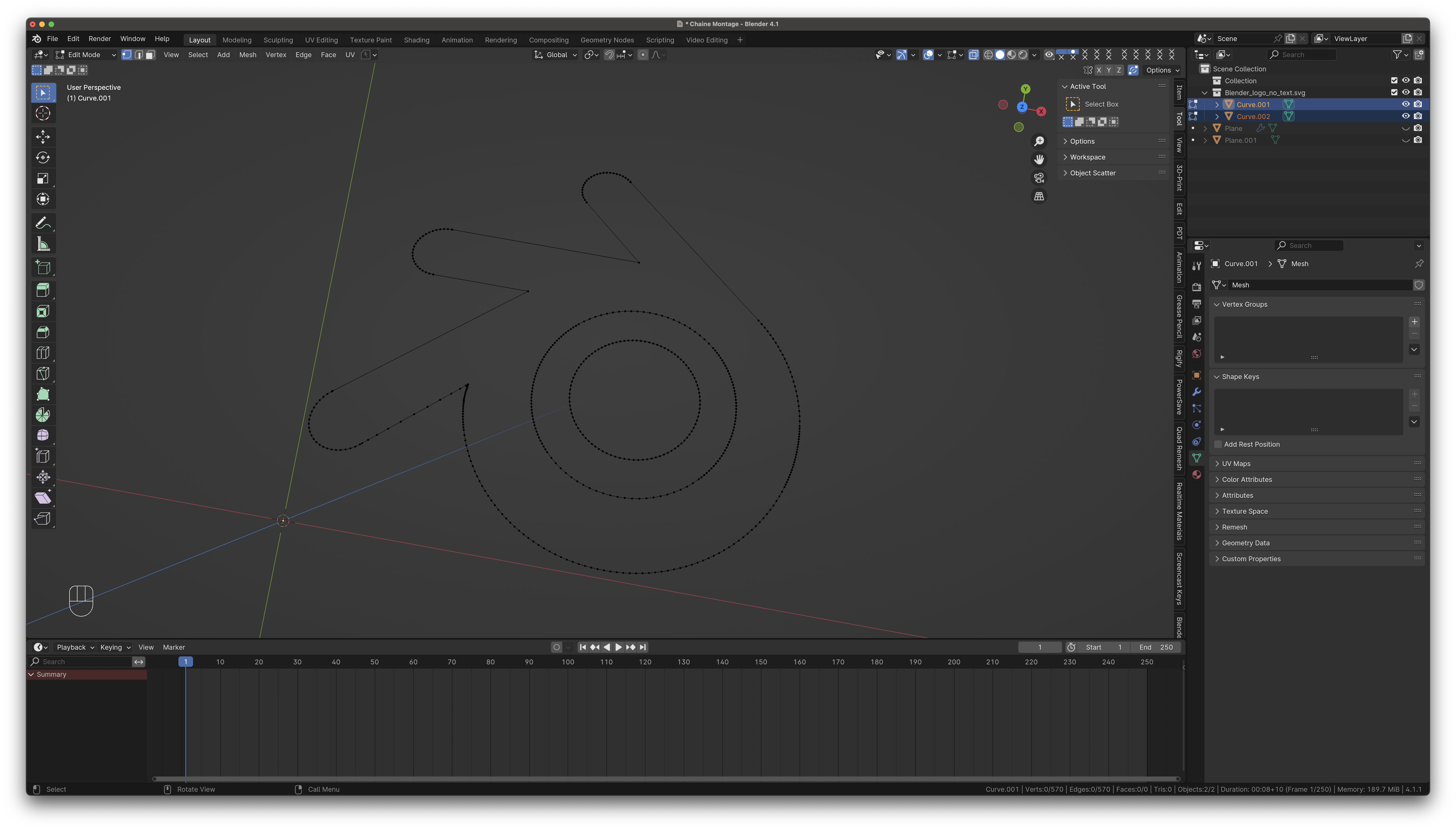Activate the Shrink/Fatten tool
The height and width of the screenshot is (830, 1456).
[x=43, y=477]
